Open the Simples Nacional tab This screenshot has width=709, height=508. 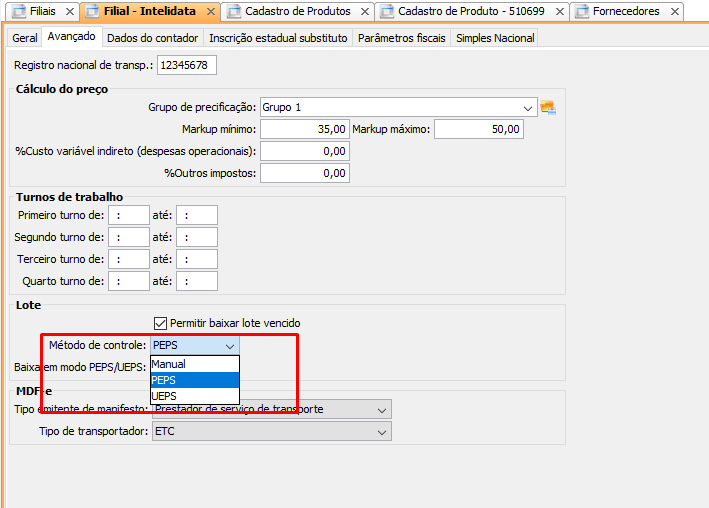coord(495,38)
